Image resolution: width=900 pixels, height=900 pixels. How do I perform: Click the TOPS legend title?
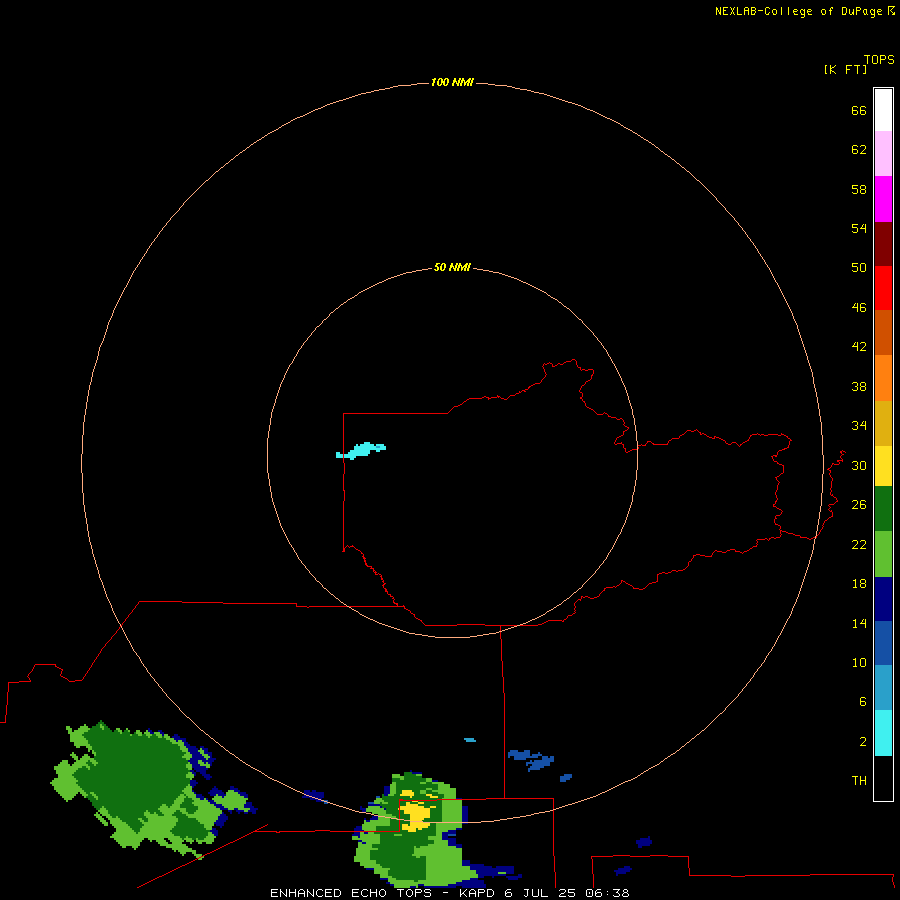coord(879,59)
